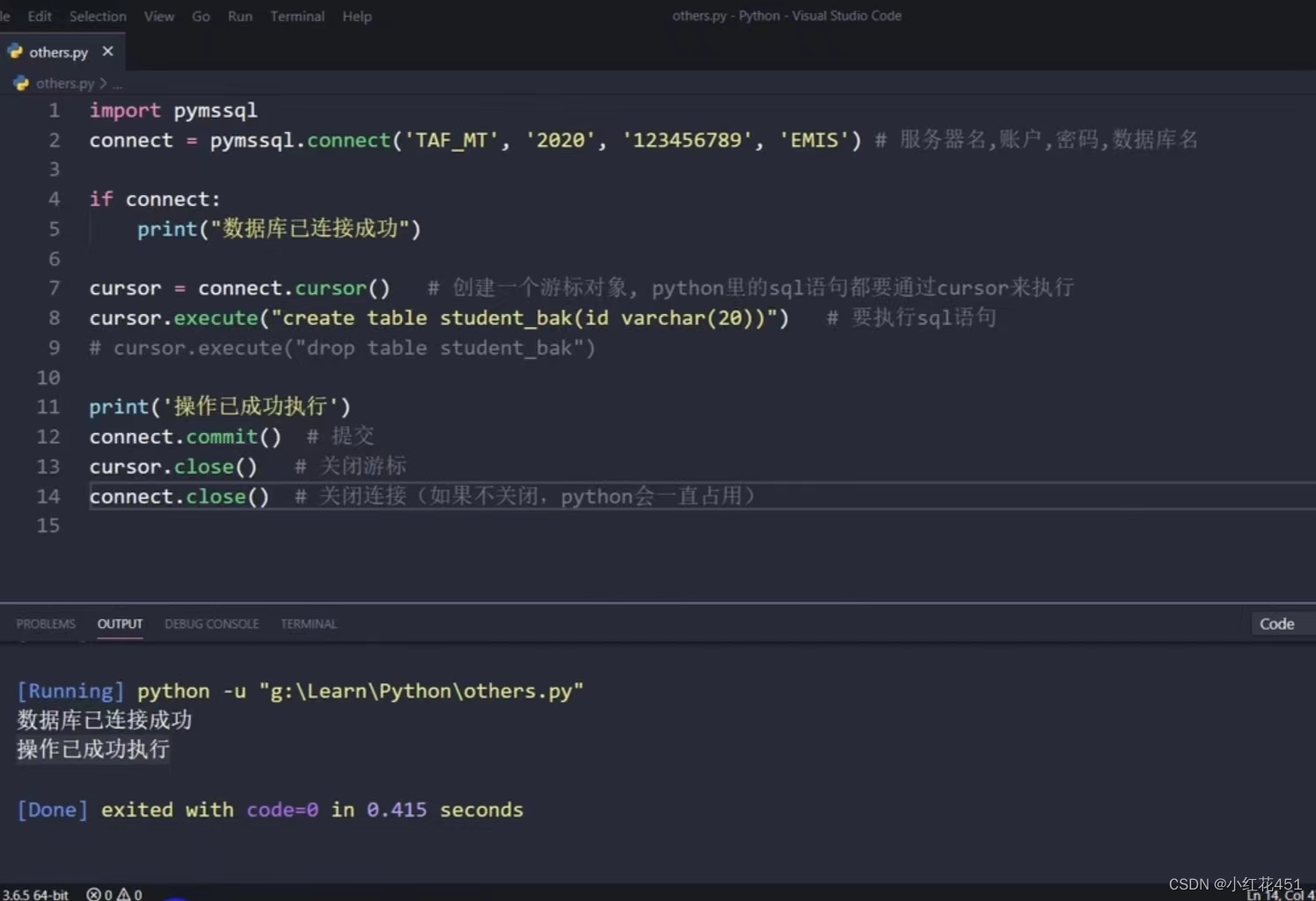
Task: Open the View menu
Action: tap(159, 16)
